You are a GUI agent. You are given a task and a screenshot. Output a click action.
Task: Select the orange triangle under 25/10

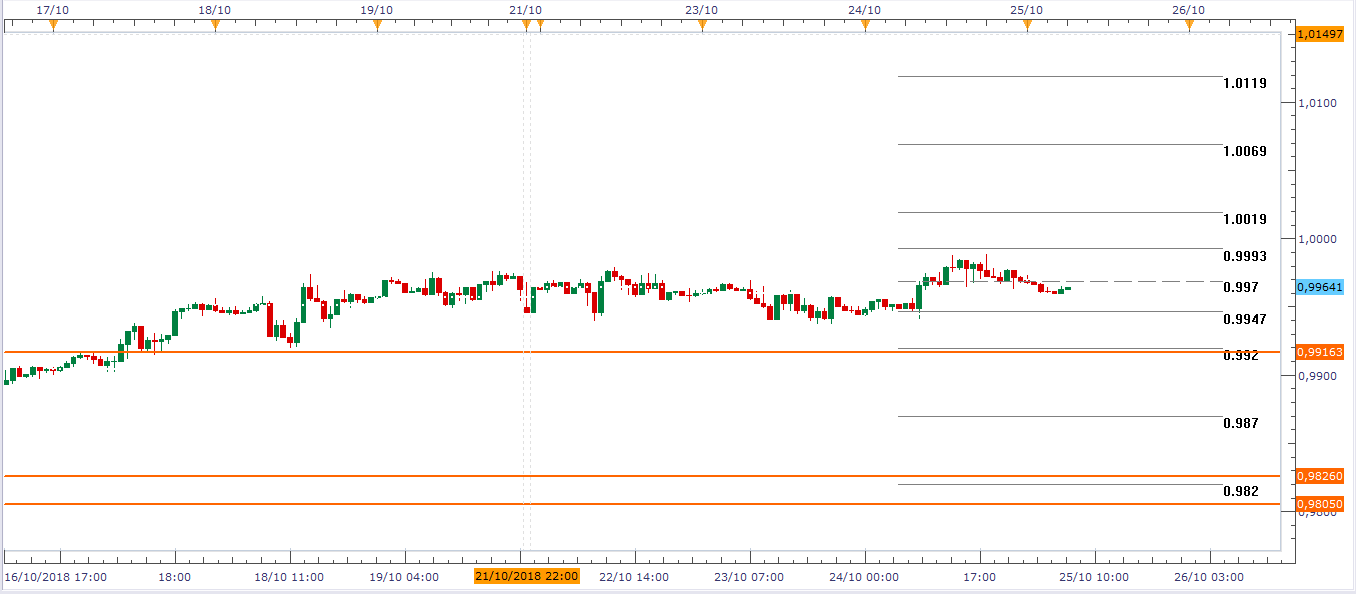pyautogui.click(x=1027, y=26)
